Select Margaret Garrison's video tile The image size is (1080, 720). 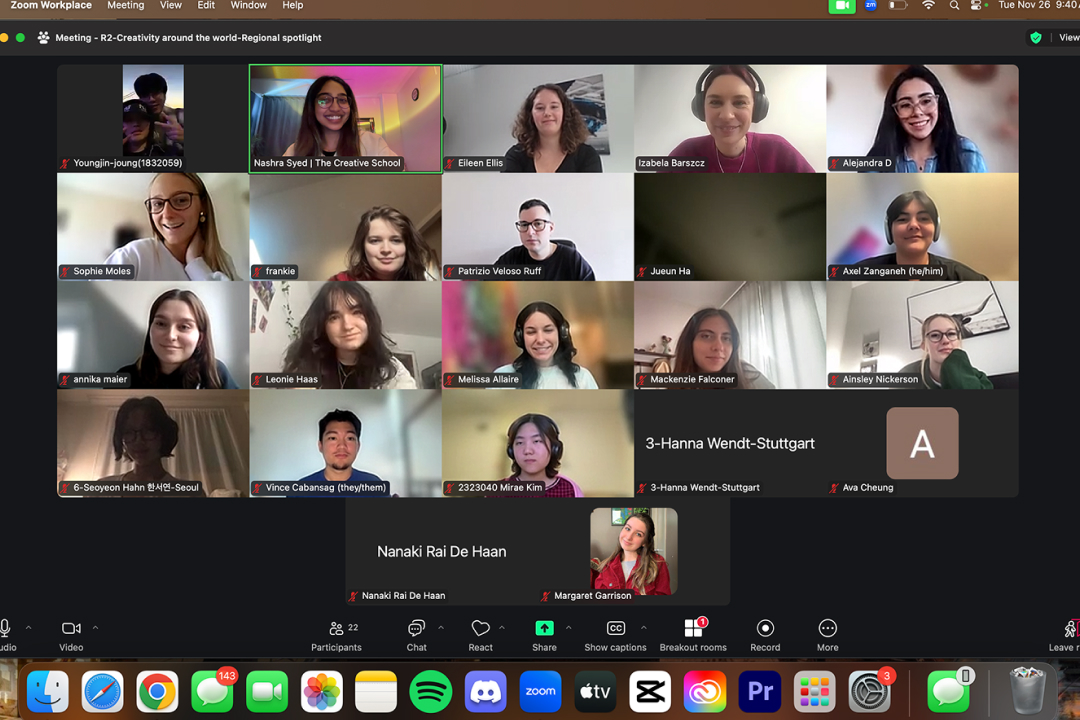pyautogui.click(x=633, y=551)
